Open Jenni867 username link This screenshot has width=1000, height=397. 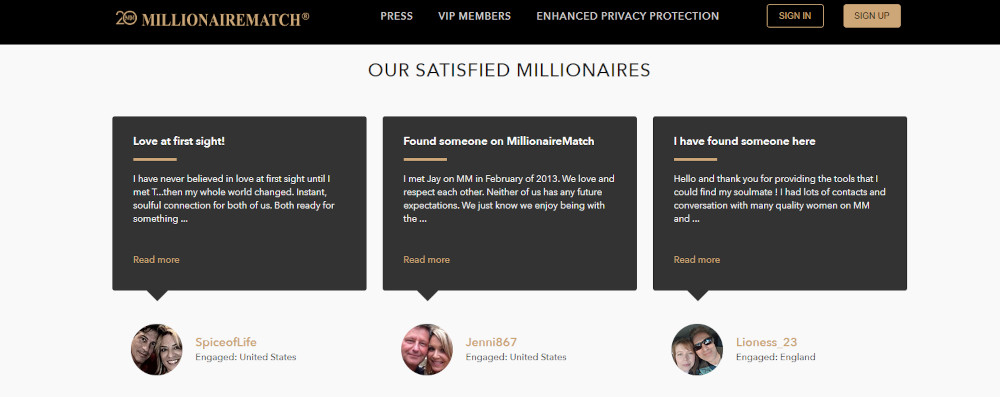[491, 342]
